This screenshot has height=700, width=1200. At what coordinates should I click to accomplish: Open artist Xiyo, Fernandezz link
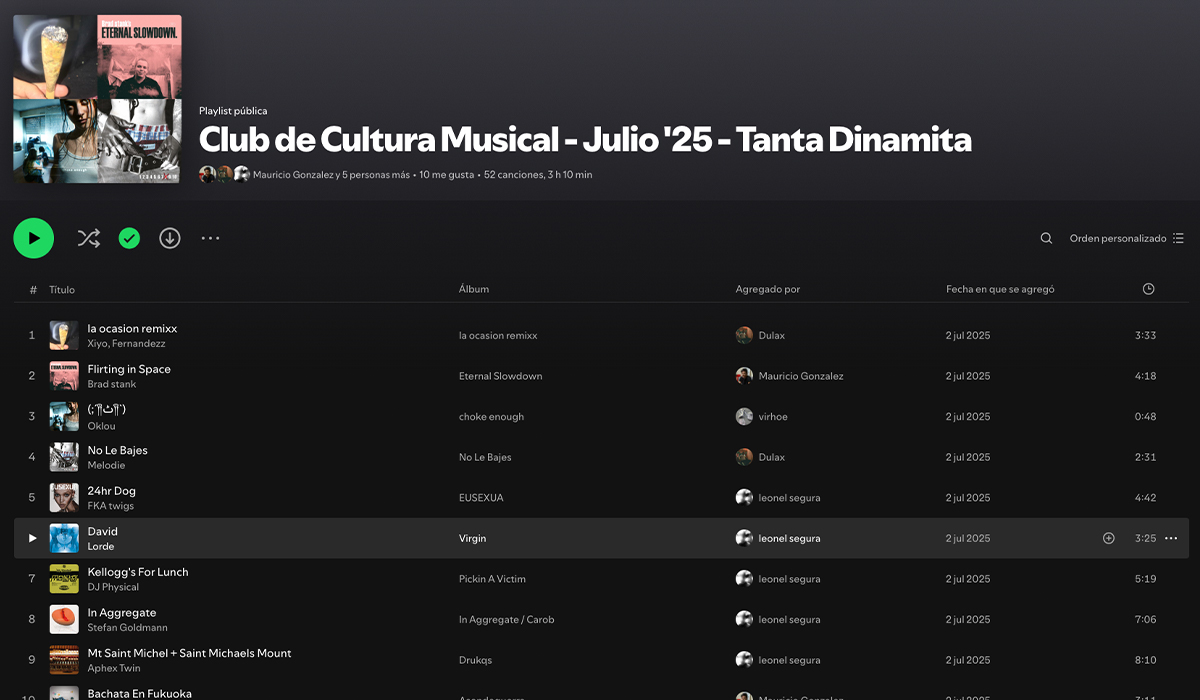point(126,343)
